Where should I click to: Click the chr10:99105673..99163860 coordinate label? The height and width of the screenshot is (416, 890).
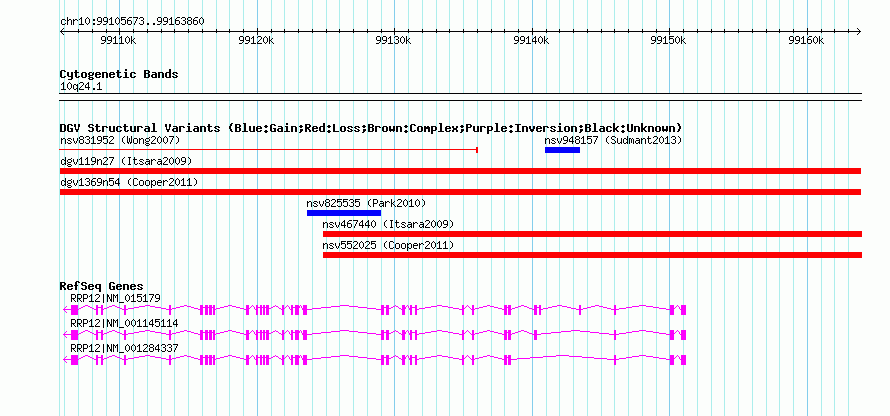132,21
